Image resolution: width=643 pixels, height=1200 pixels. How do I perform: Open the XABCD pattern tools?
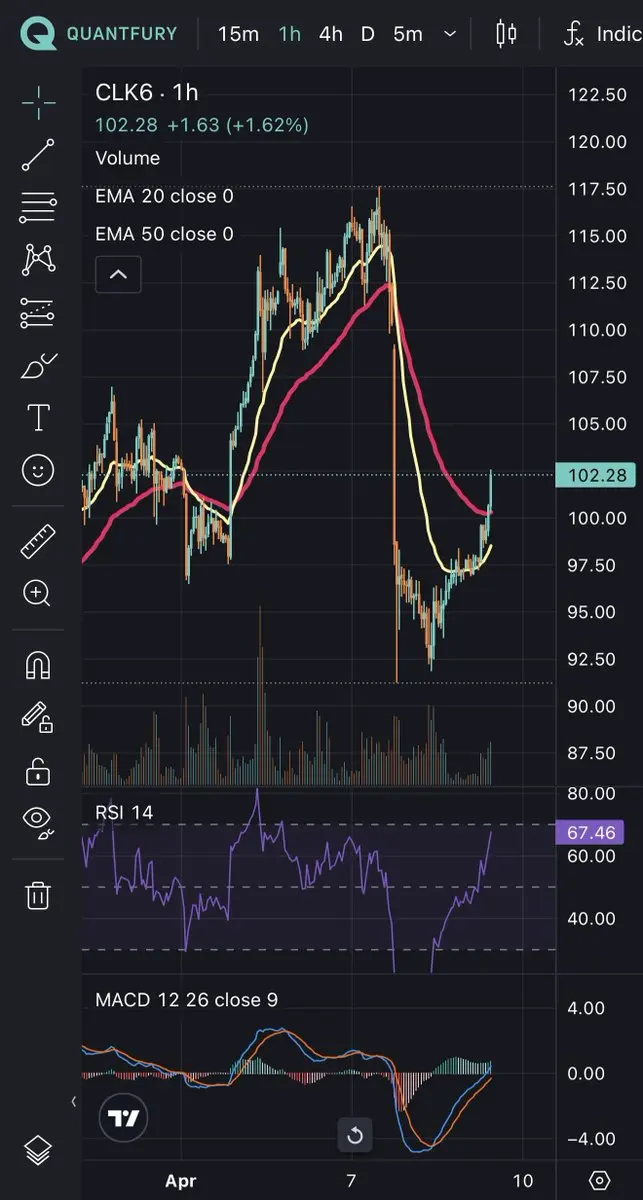coord(38,260)
